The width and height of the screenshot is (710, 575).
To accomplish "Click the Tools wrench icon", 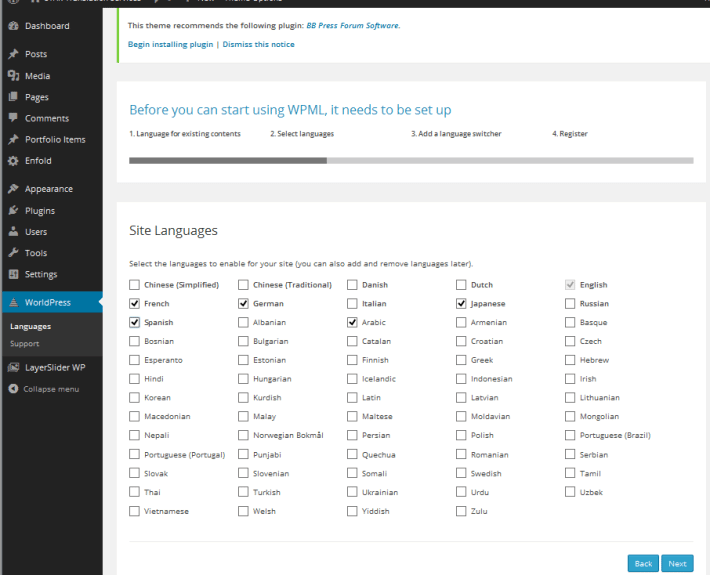I will 14,253.
